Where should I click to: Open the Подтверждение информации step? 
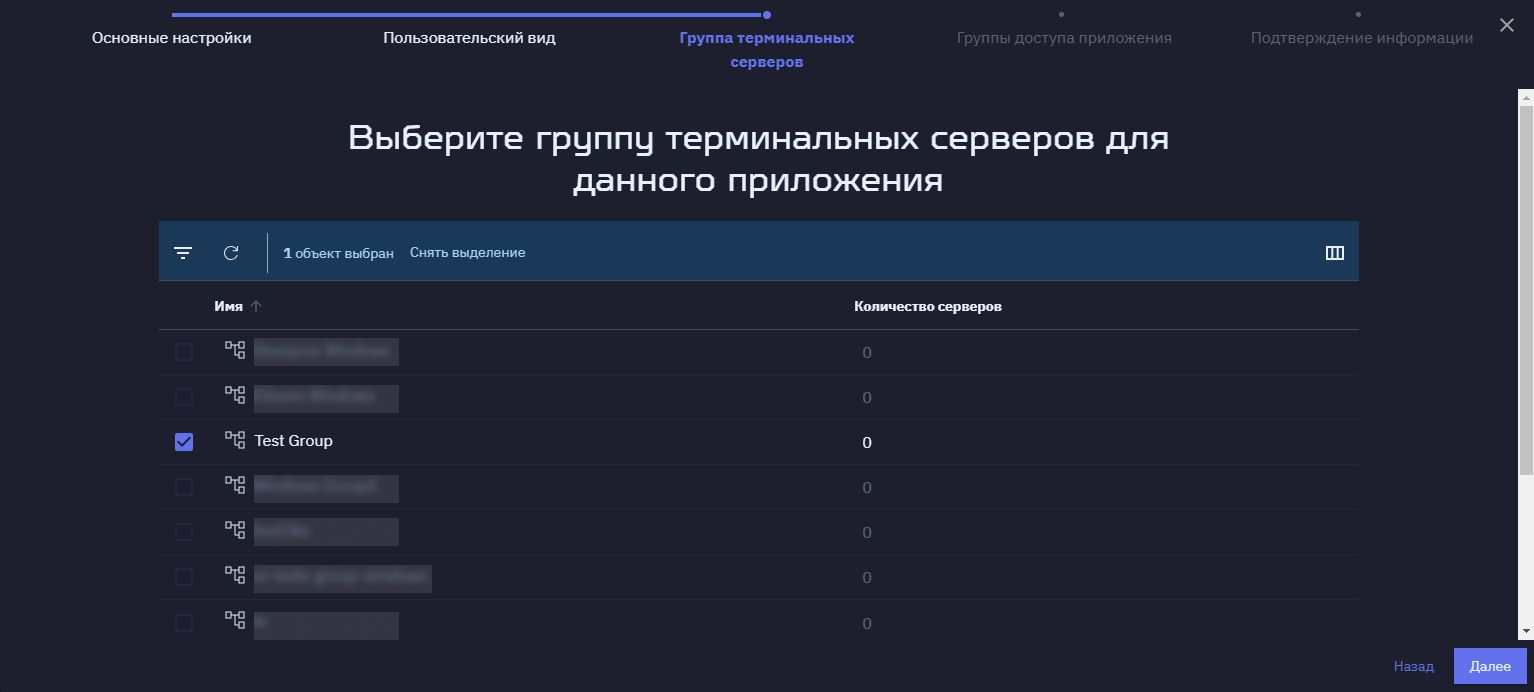1362,38
